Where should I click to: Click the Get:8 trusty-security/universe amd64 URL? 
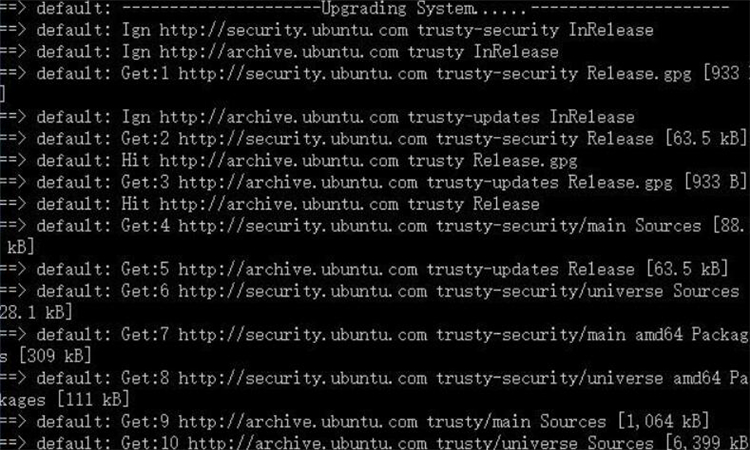tap(302, 378)
